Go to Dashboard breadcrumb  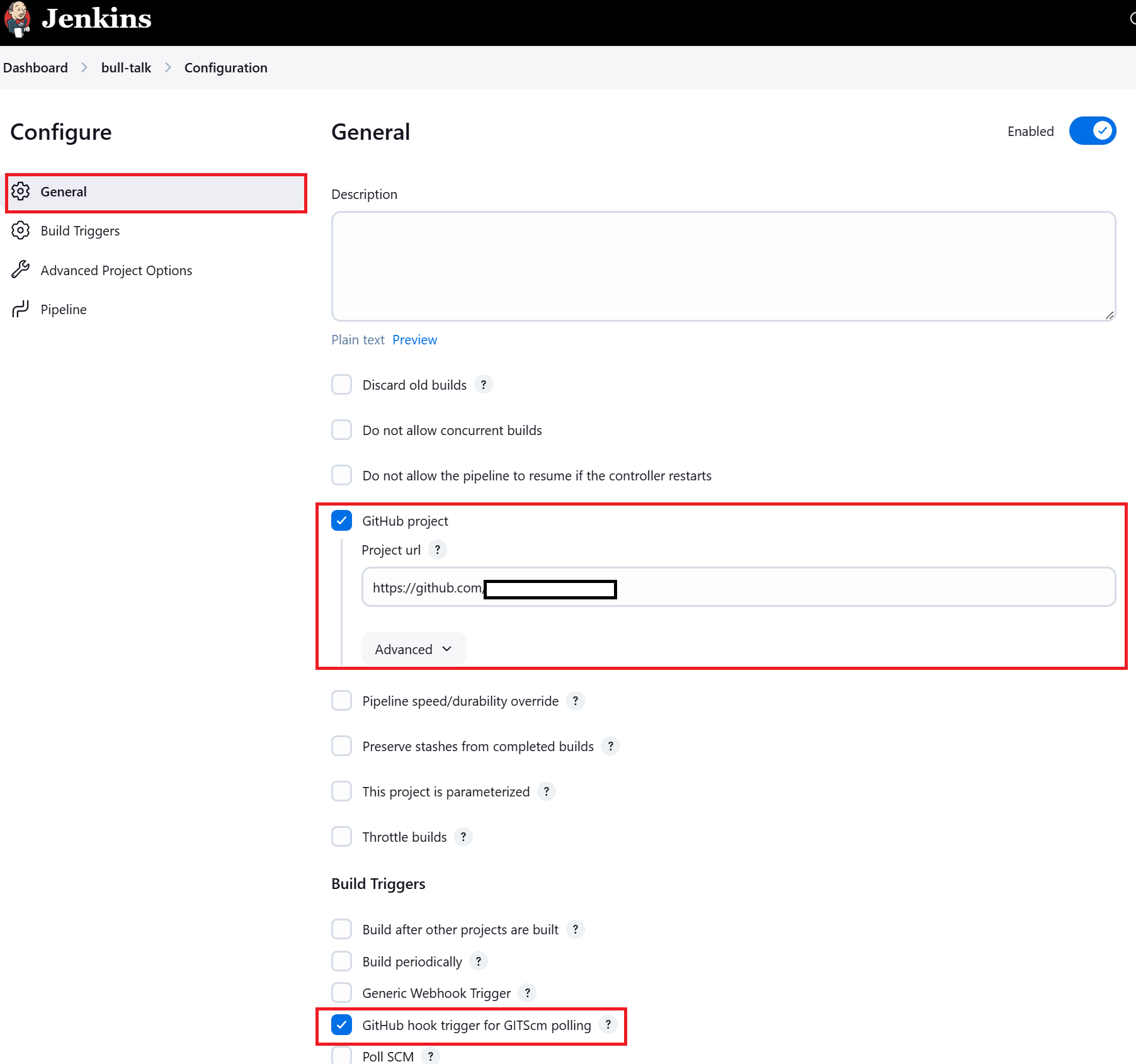pyautogui.click(x=35, y=67)
